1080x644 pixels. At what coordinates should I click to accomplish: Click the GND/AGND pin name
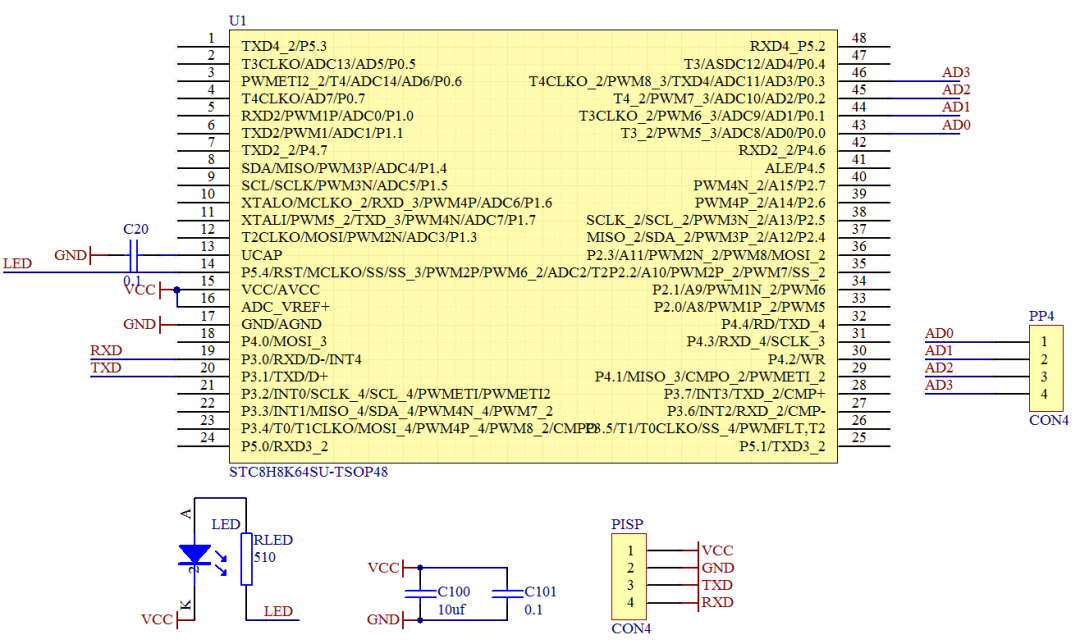pos(281,324)
